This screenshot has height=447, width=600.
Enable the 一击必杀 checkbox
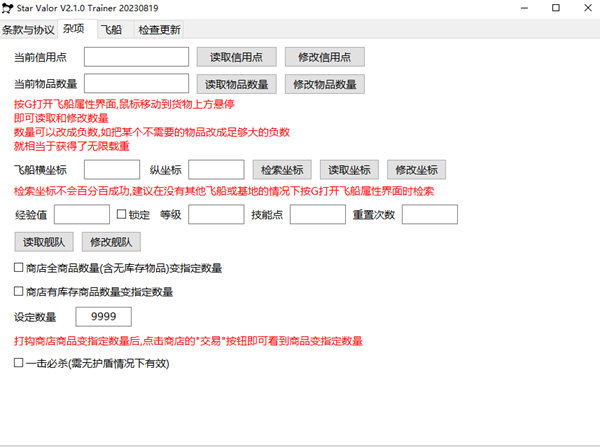[x=19, y=364]
